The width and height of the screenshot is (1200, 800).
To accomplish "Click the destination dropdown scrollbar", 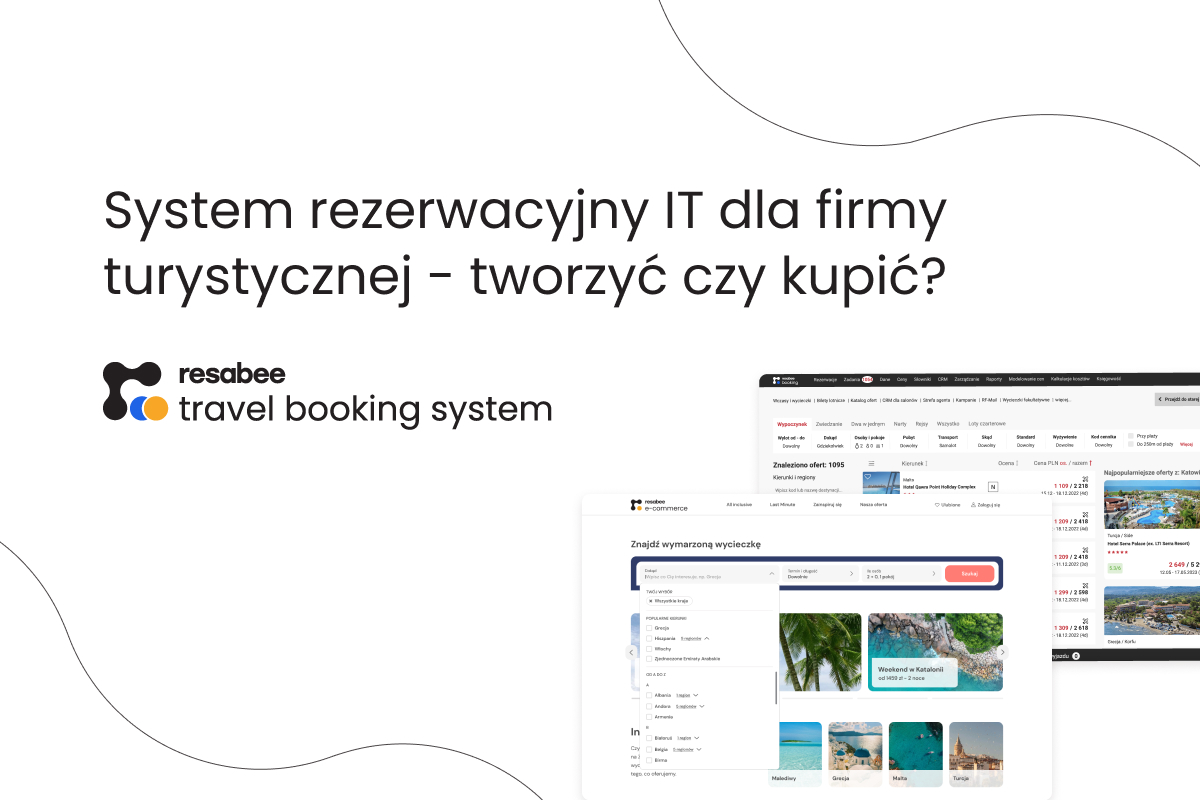I will tap(776, 688).
